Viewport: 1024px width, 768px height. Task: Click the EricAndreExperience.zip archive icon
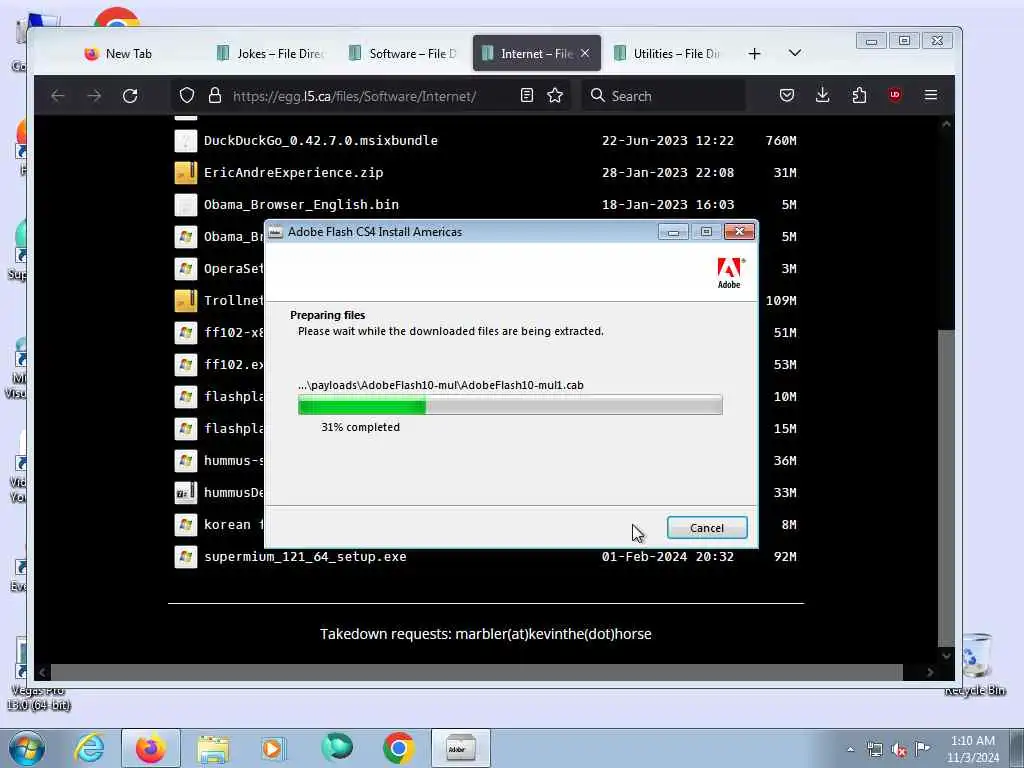[185, 172]
